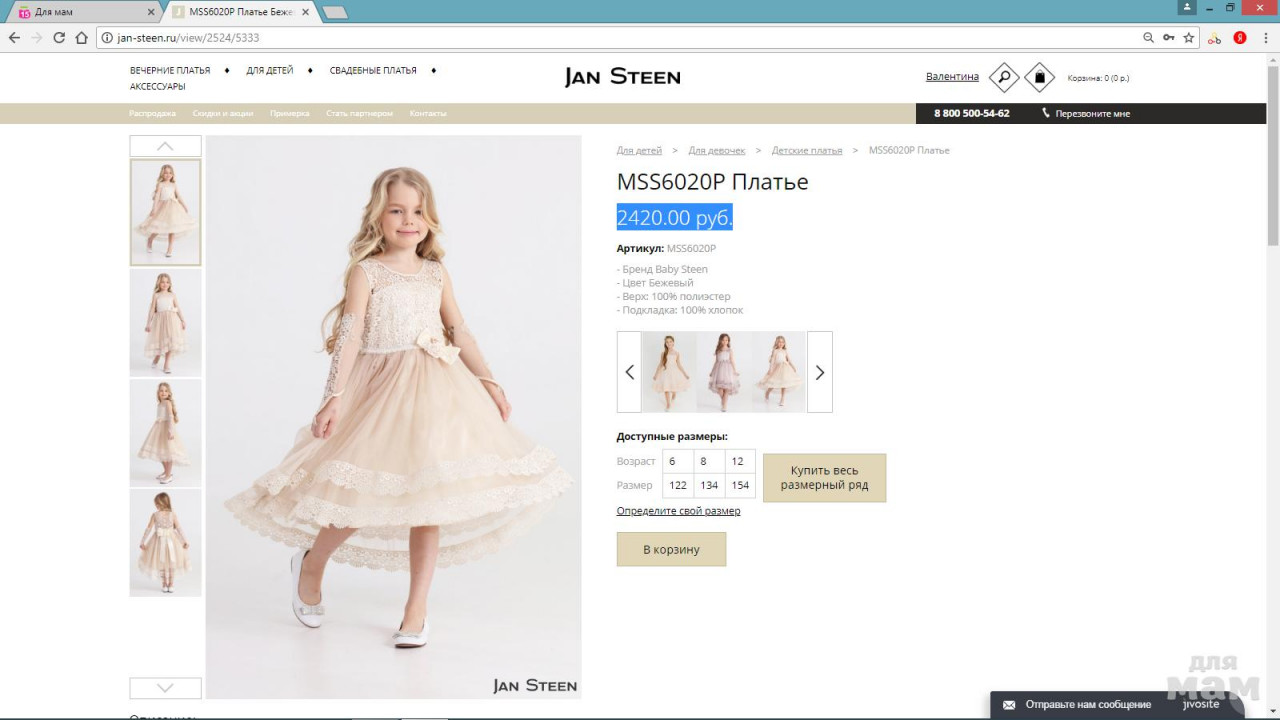
Task: Click the zoom magnifier icon in address bar
Action: pos(1148,38)
